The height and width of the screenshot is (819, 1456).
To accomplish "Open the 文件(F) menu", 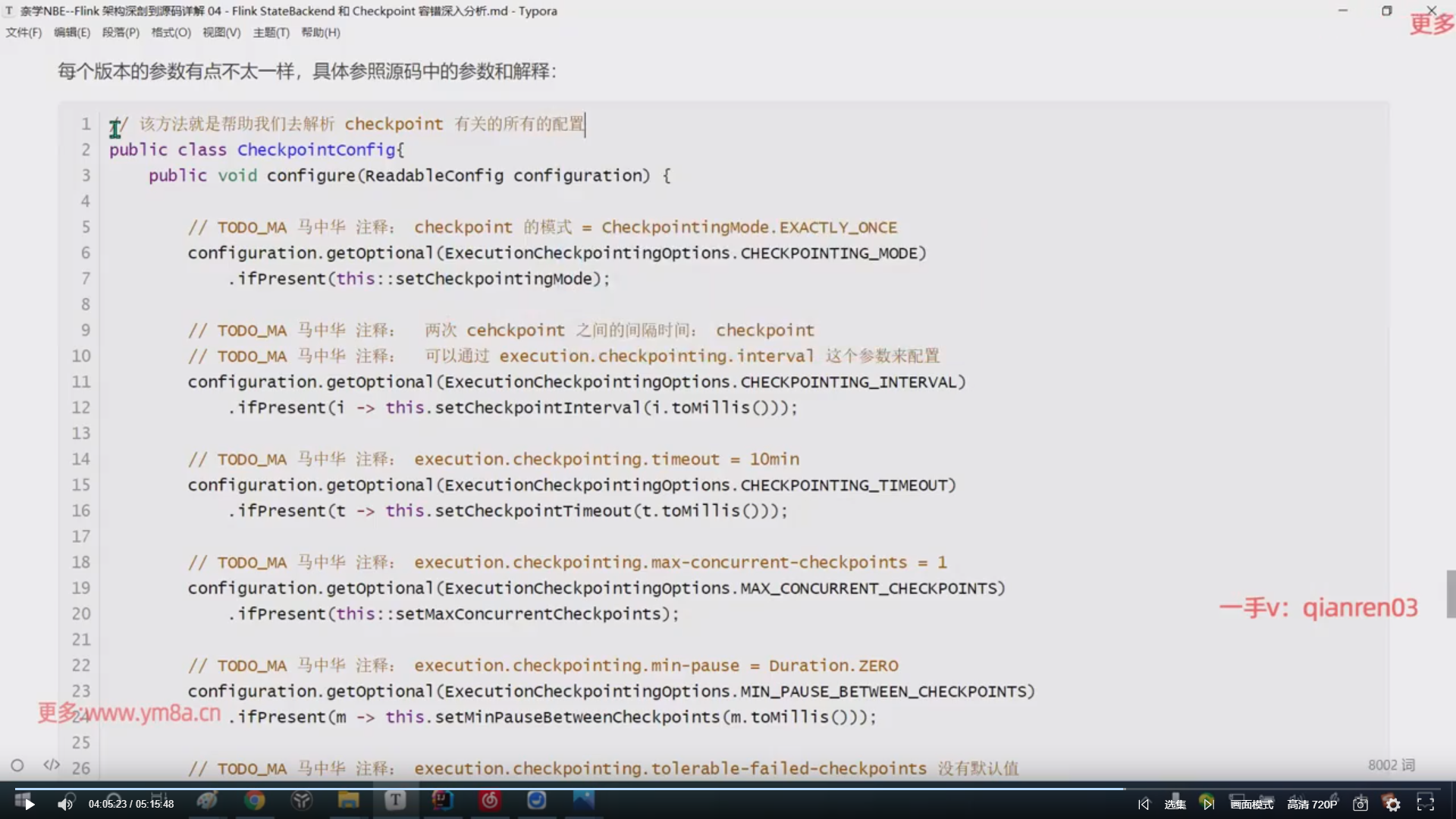I will click(24, 33).
